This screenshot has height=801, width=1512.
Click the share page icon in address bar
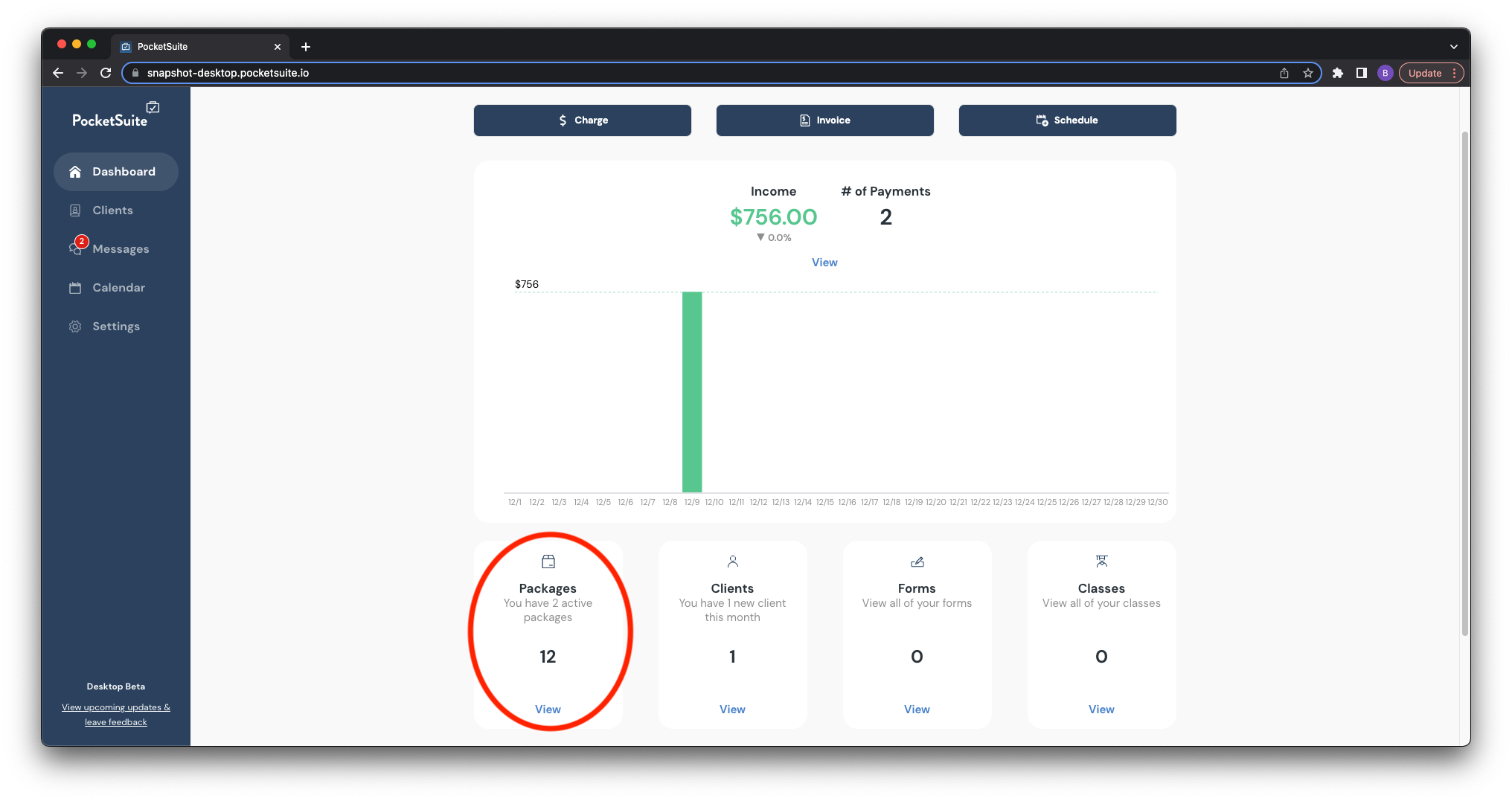click(x=1284, y=73)
